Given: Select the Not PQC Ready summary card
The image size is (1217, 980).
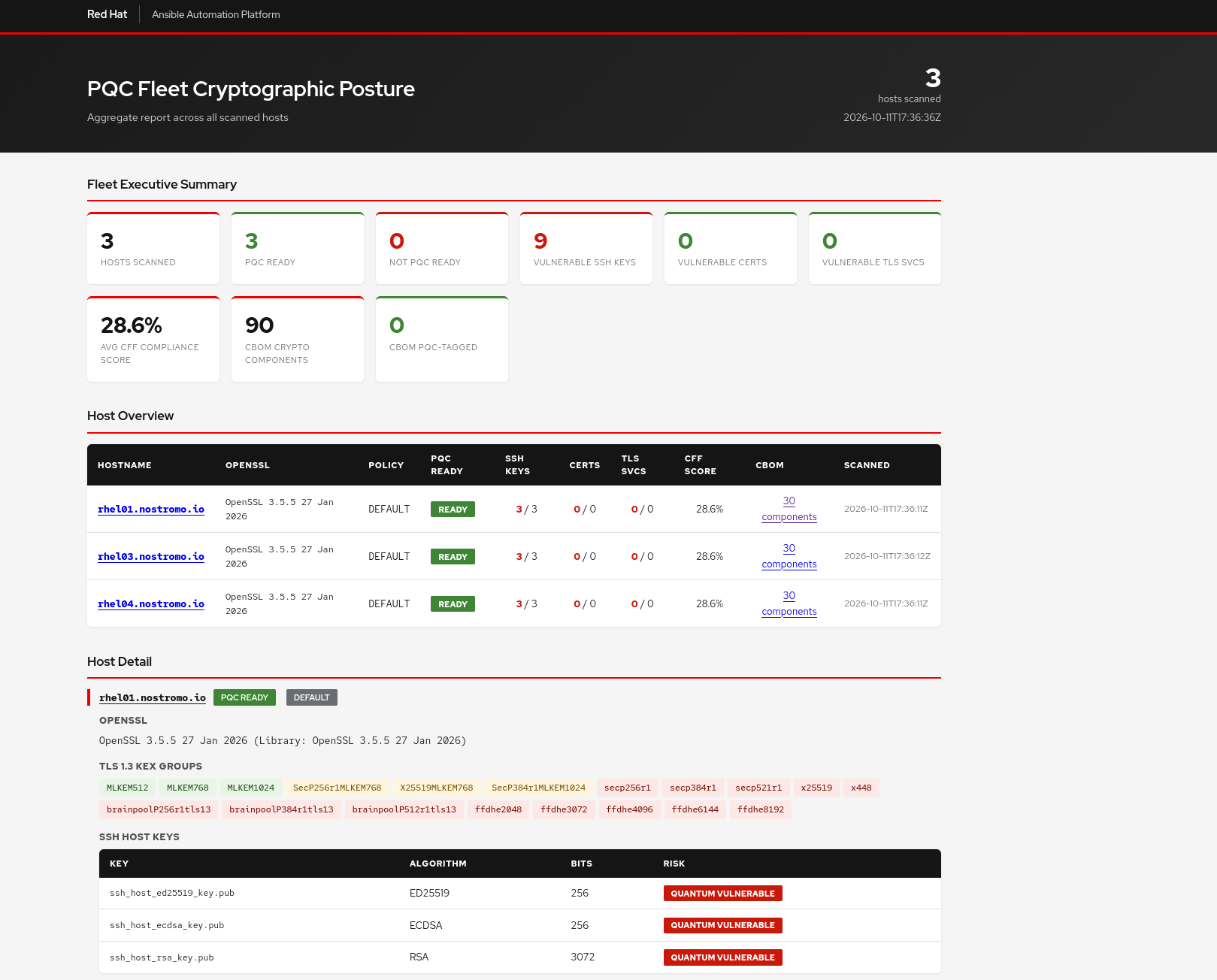Looking at the screenshot, I should pyautogui.click(x=442, y=248).
